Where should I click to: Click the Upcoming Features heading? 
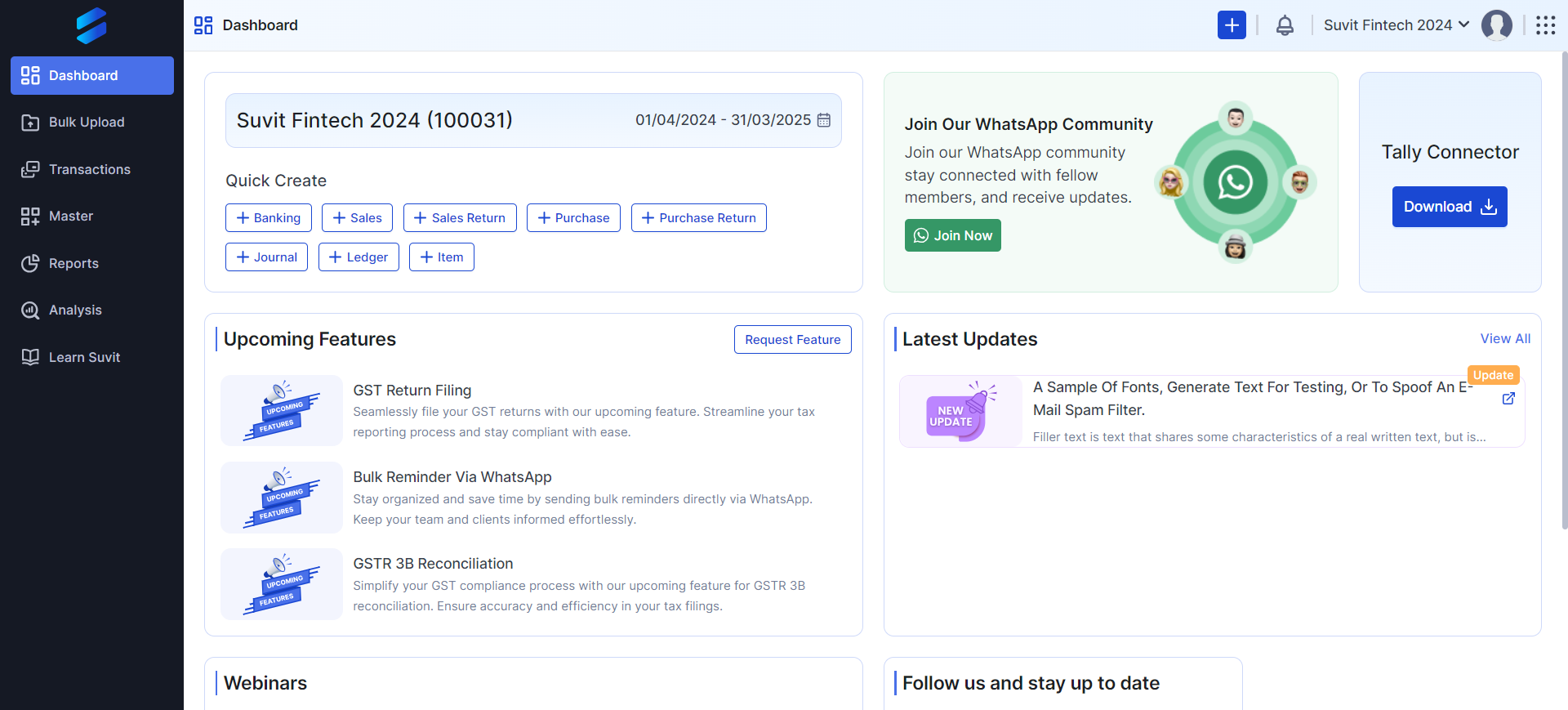click(310, 339)
